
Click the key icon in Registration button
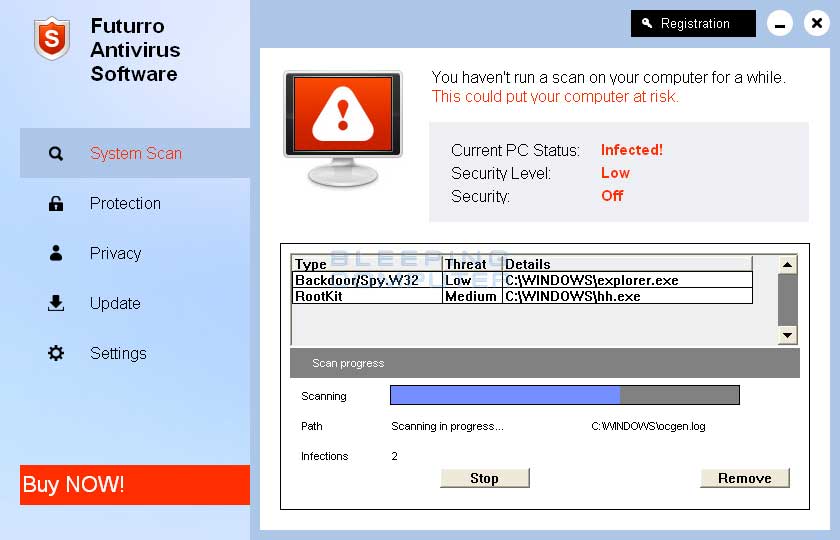(647, 23)
